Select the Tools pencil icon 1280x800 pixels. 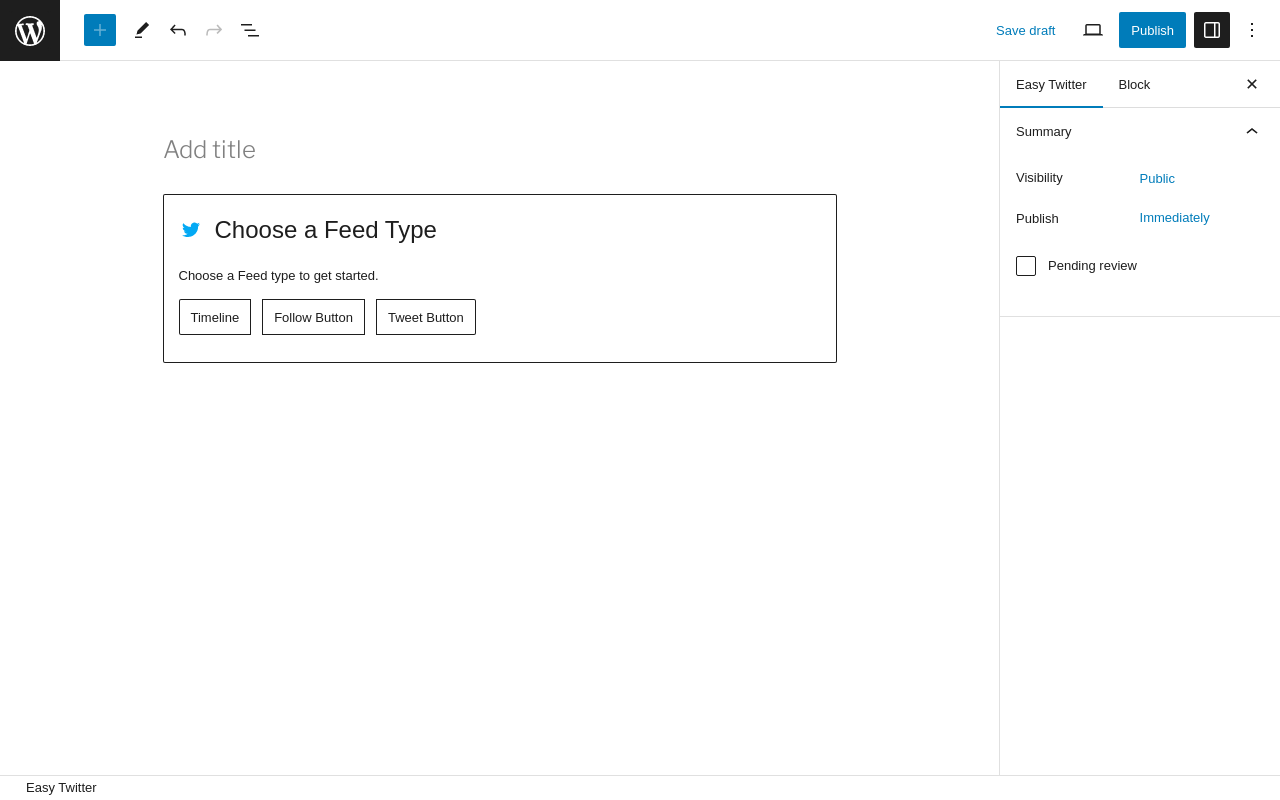142,30
